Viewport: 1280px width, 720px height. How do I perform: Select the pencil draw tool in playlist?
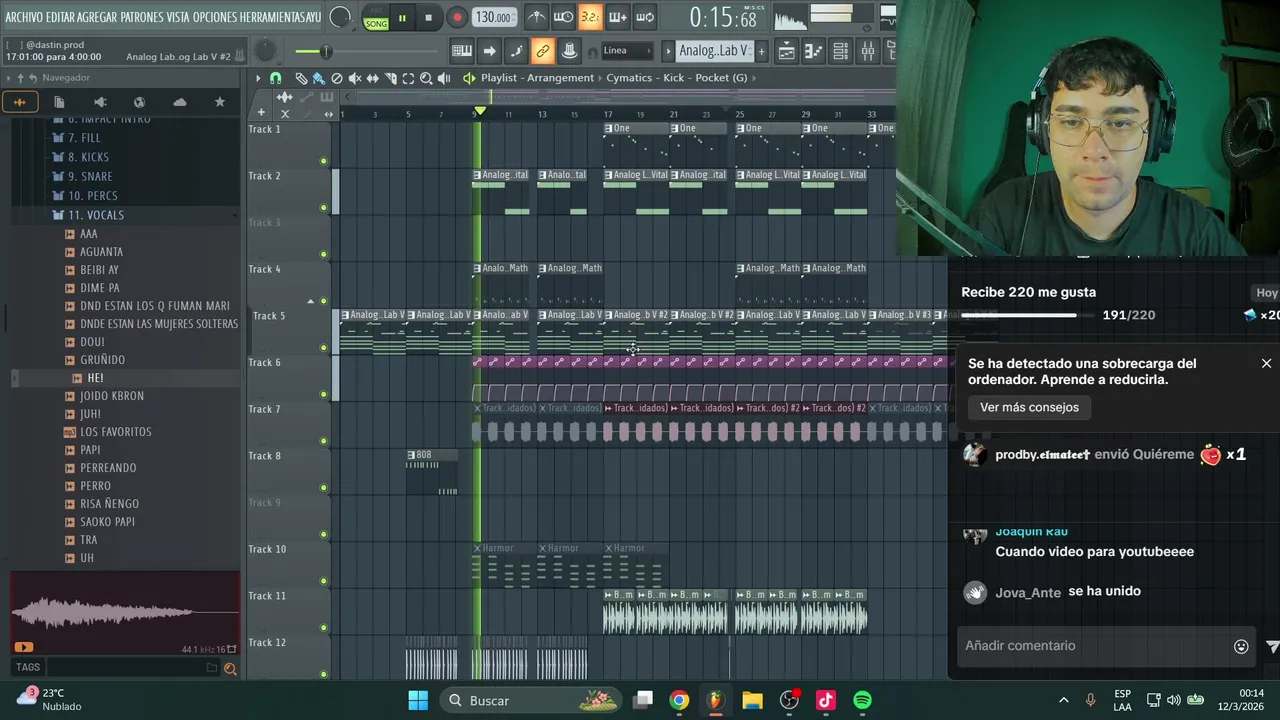(x=301, y=78)
